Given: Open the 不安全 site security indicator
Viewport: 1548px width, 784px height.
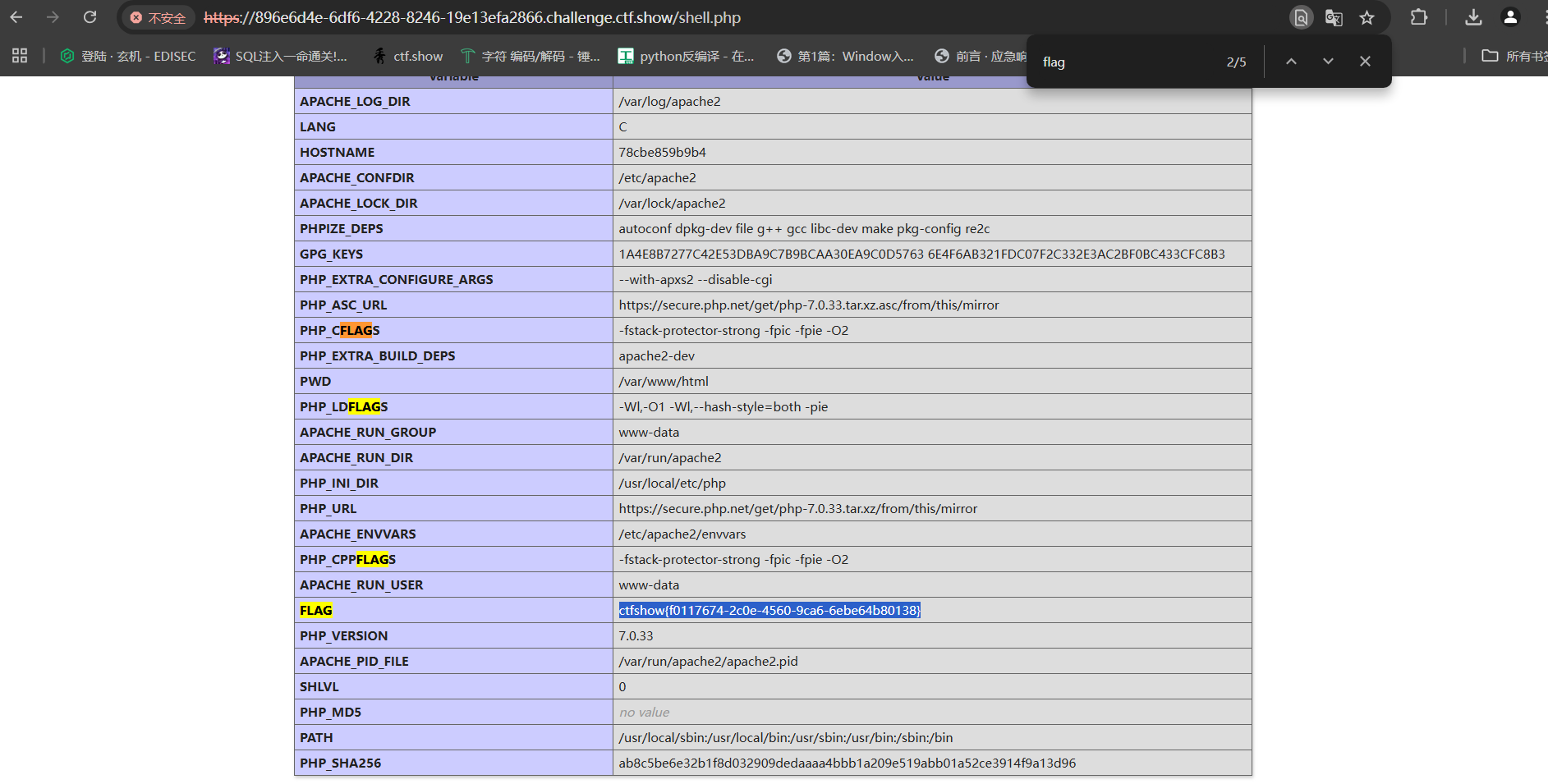Looking at the screenshot, I should 158,17.
